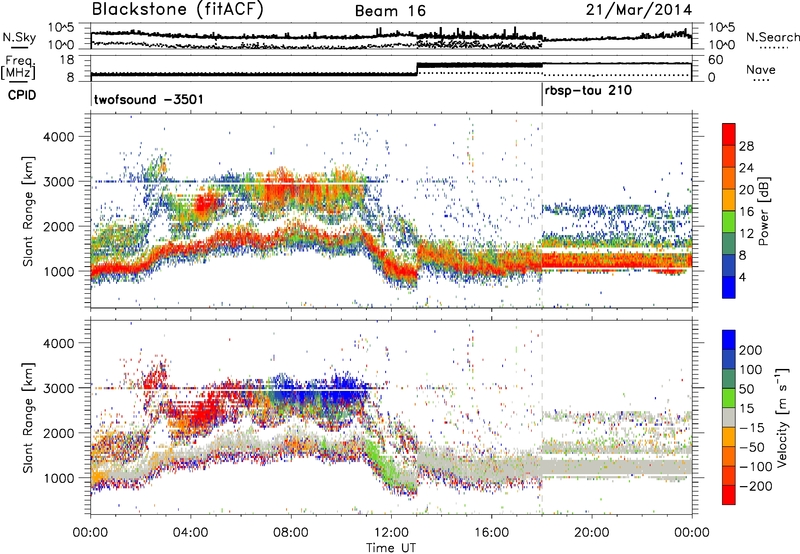The height and width of the screenshot is (554, 800).
Task: Click the "12:00" time axis label
Action: 391,533
